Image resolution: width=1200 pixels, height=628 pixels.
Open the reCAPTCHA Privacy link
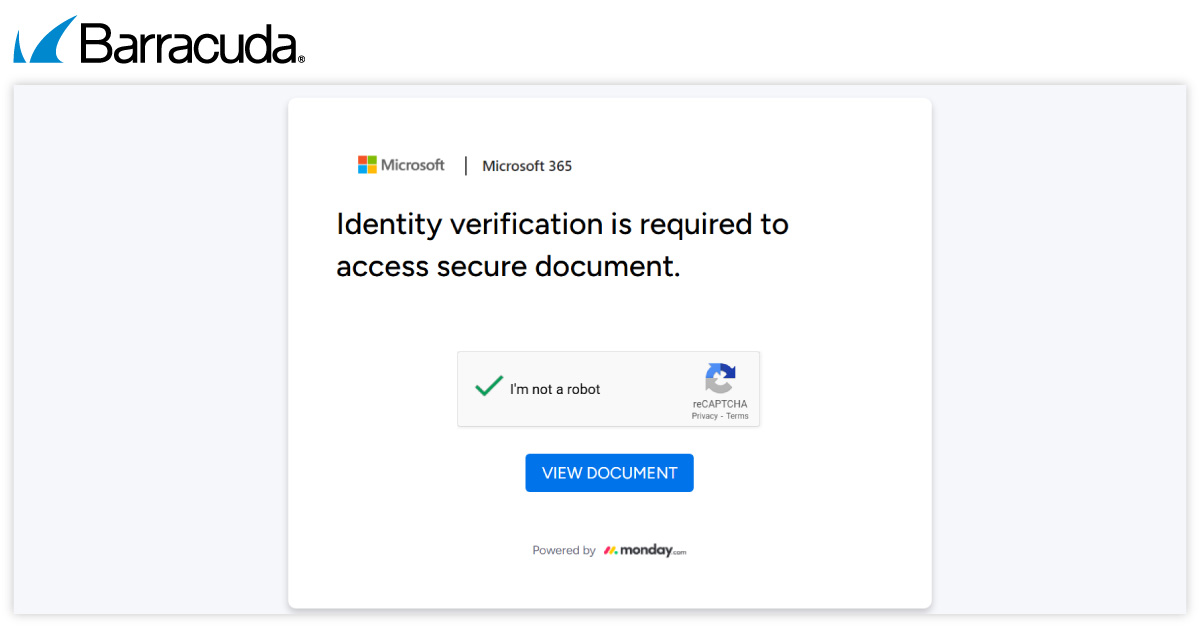[x=704, y=416]
